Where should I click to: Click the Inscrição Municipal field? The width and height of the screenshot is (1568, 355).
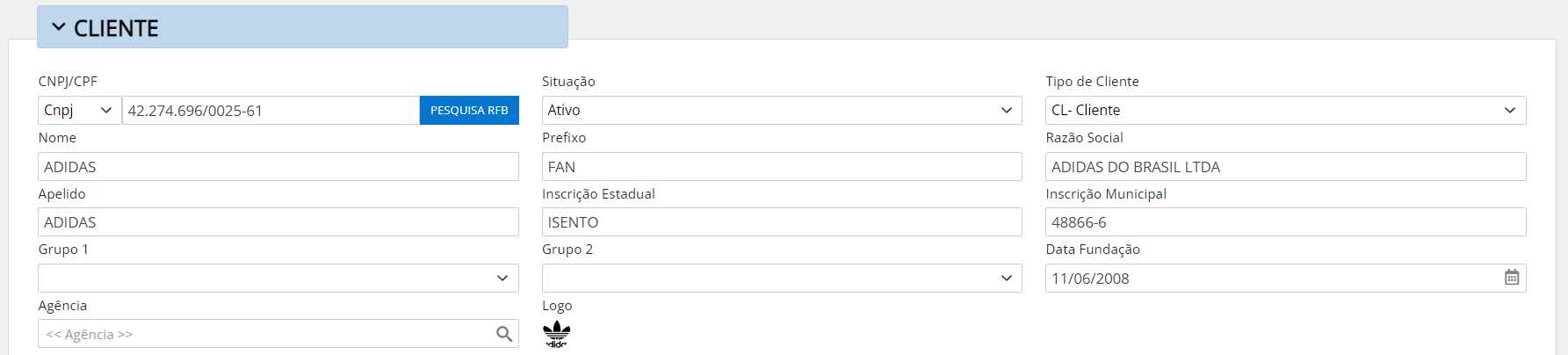[1286, 222]
